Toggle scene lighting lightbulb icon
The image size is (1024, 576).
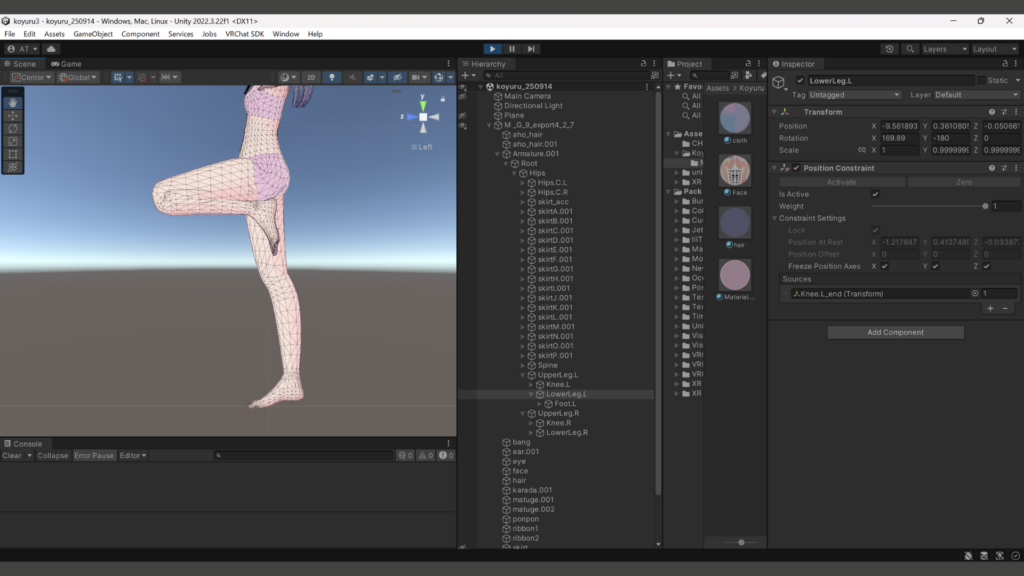pos(332,77)
